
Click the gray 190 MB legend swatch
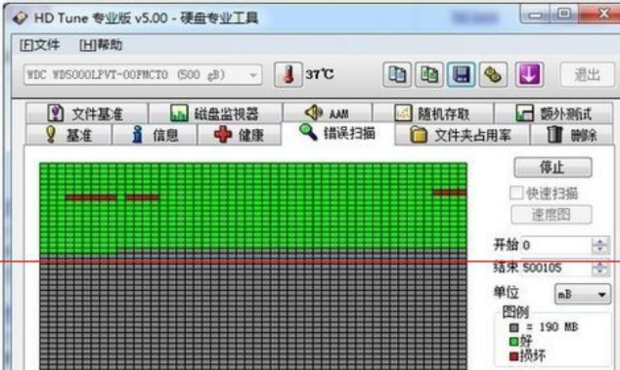(x=514, y=327)
